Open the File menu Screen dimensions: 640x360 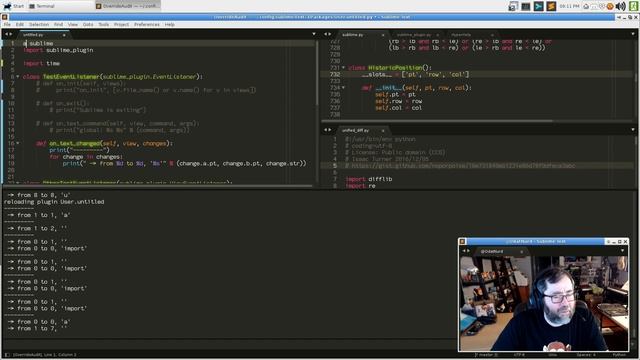(x=7, y=24)
